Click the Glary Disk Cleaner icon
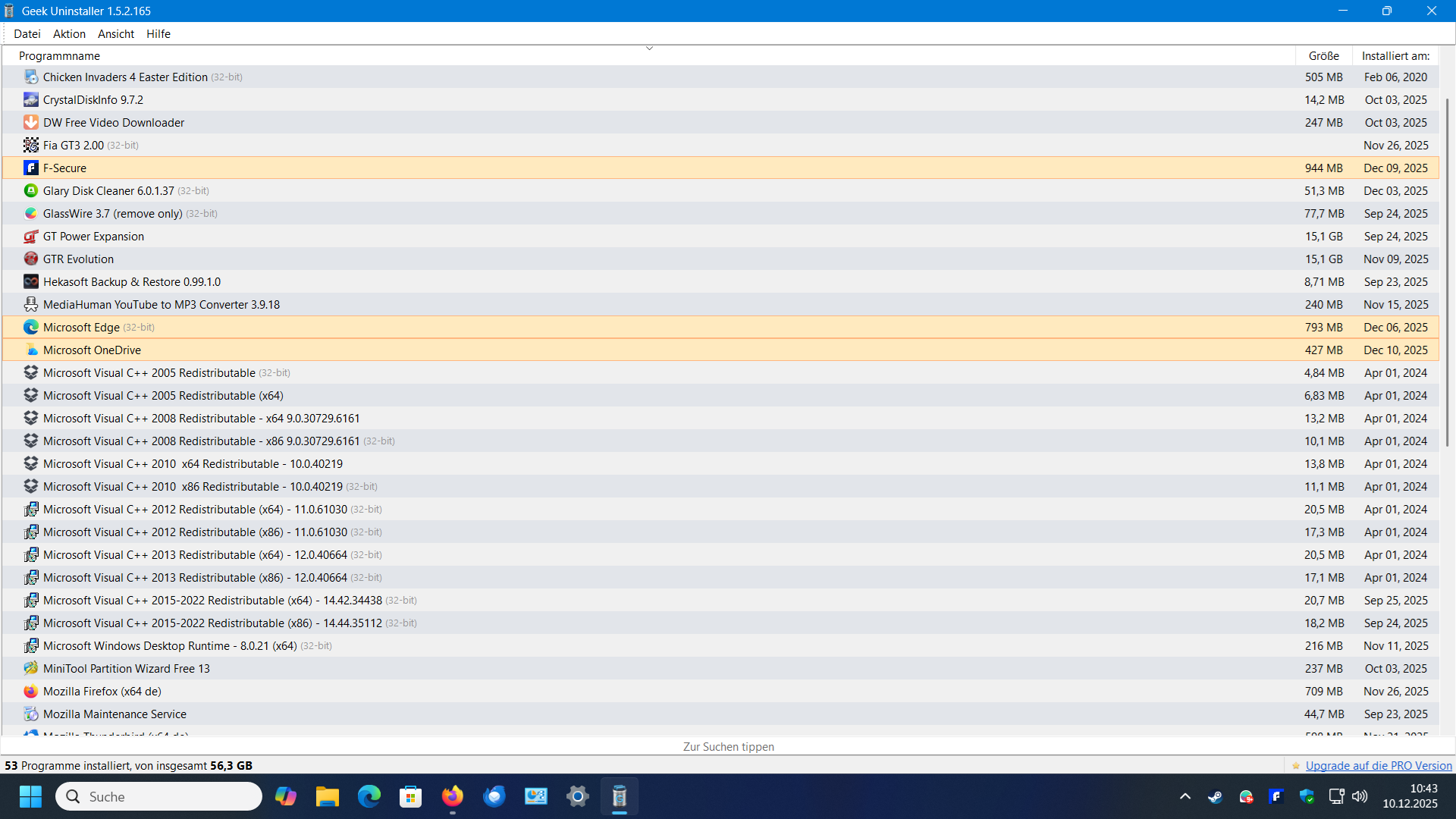1456x819 pixels. coord(30,191)
